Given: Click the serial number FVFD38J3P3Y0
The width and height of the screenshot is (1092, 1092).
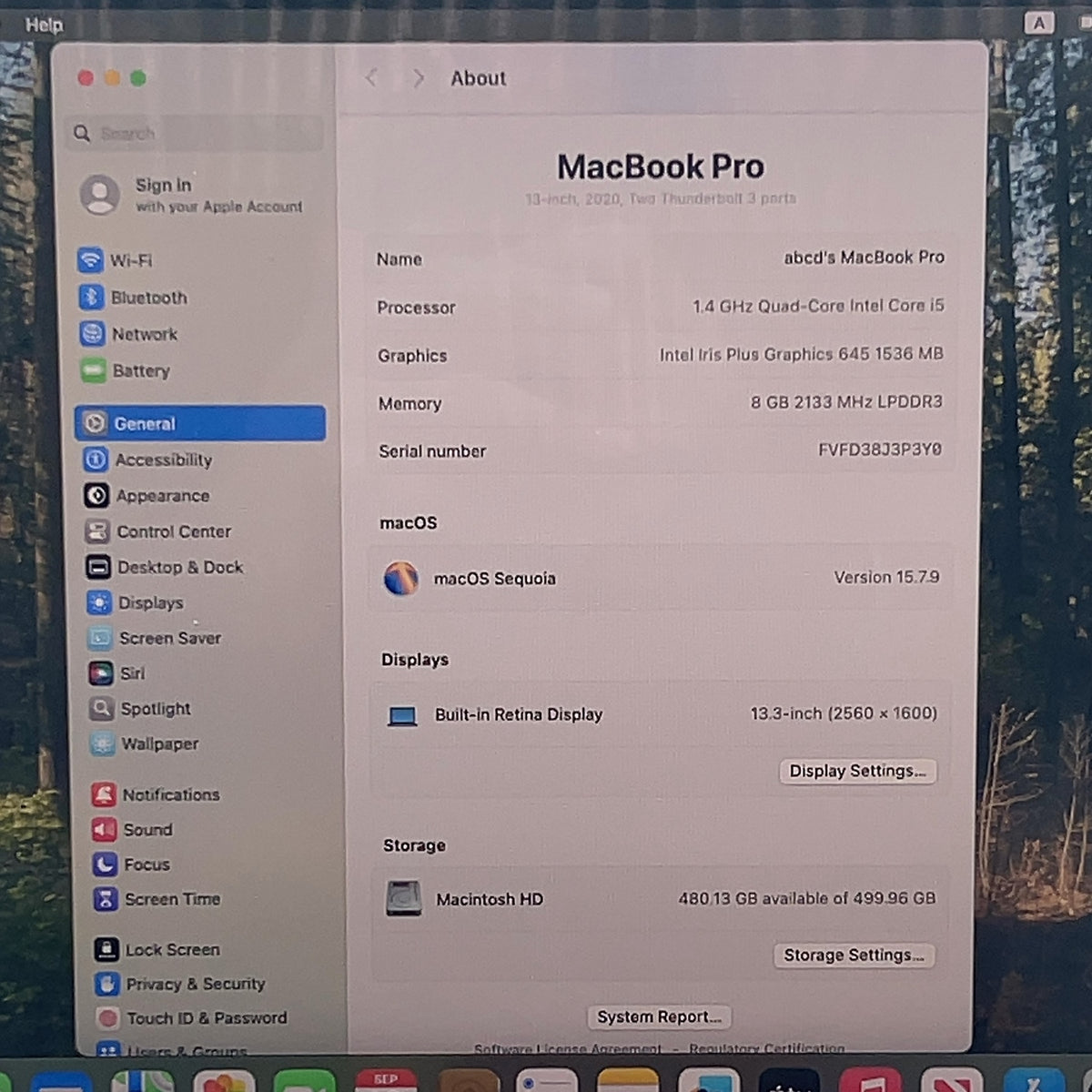Looking at the screenshot, I should [x=880, y=449].
